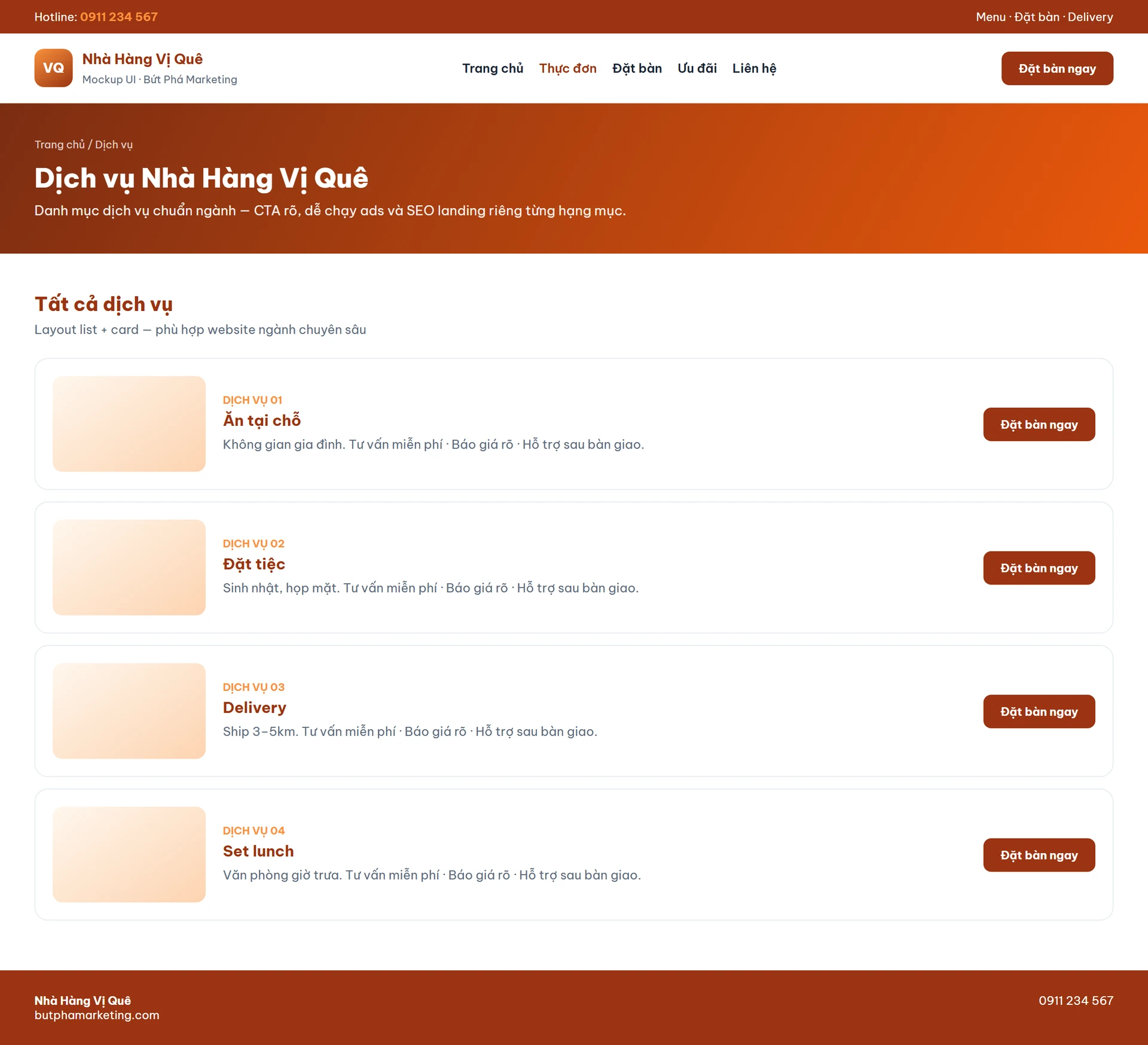Click breadcrumb Trang chủ / Dịch vụ

click(x=84, y=145)
